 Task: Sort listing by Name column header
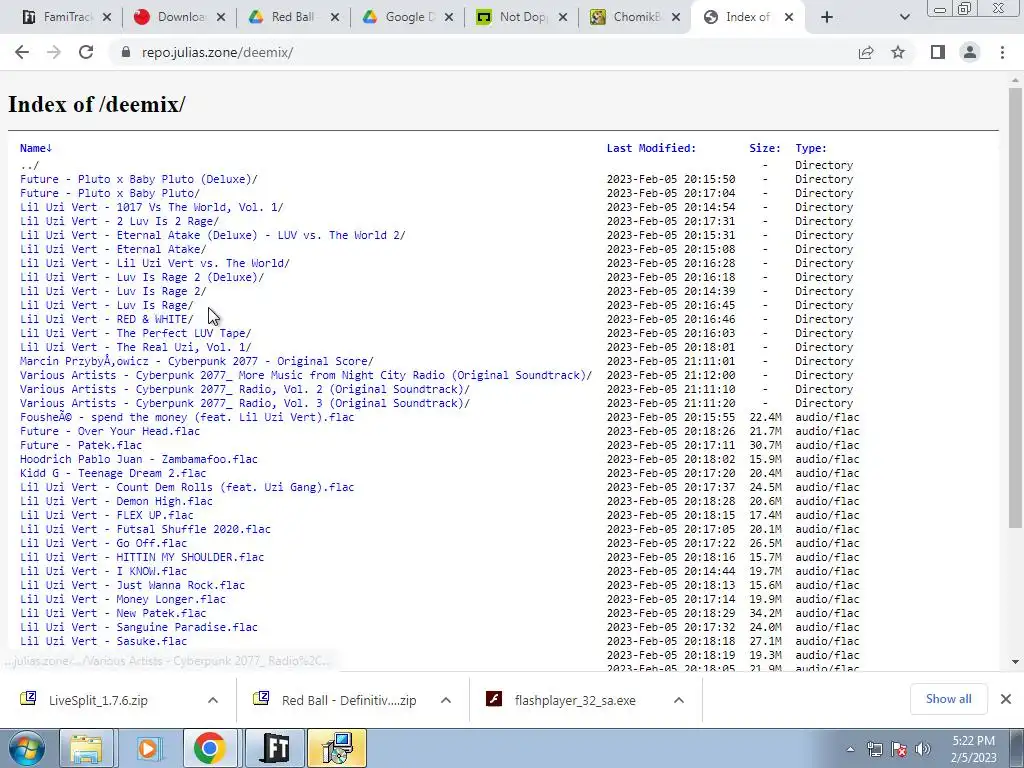[x=35, y=148]
